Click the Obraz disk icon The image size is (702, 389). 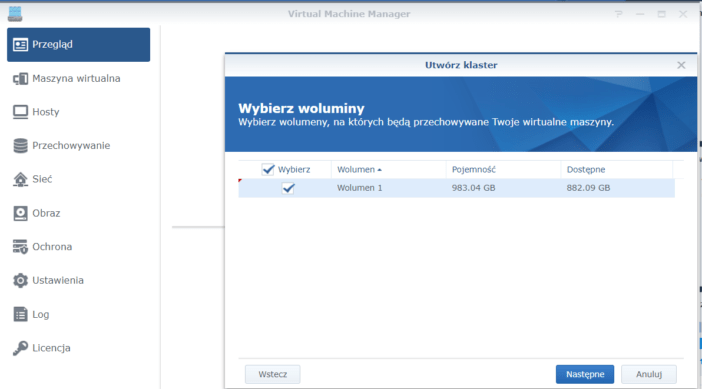click(20, 213)
